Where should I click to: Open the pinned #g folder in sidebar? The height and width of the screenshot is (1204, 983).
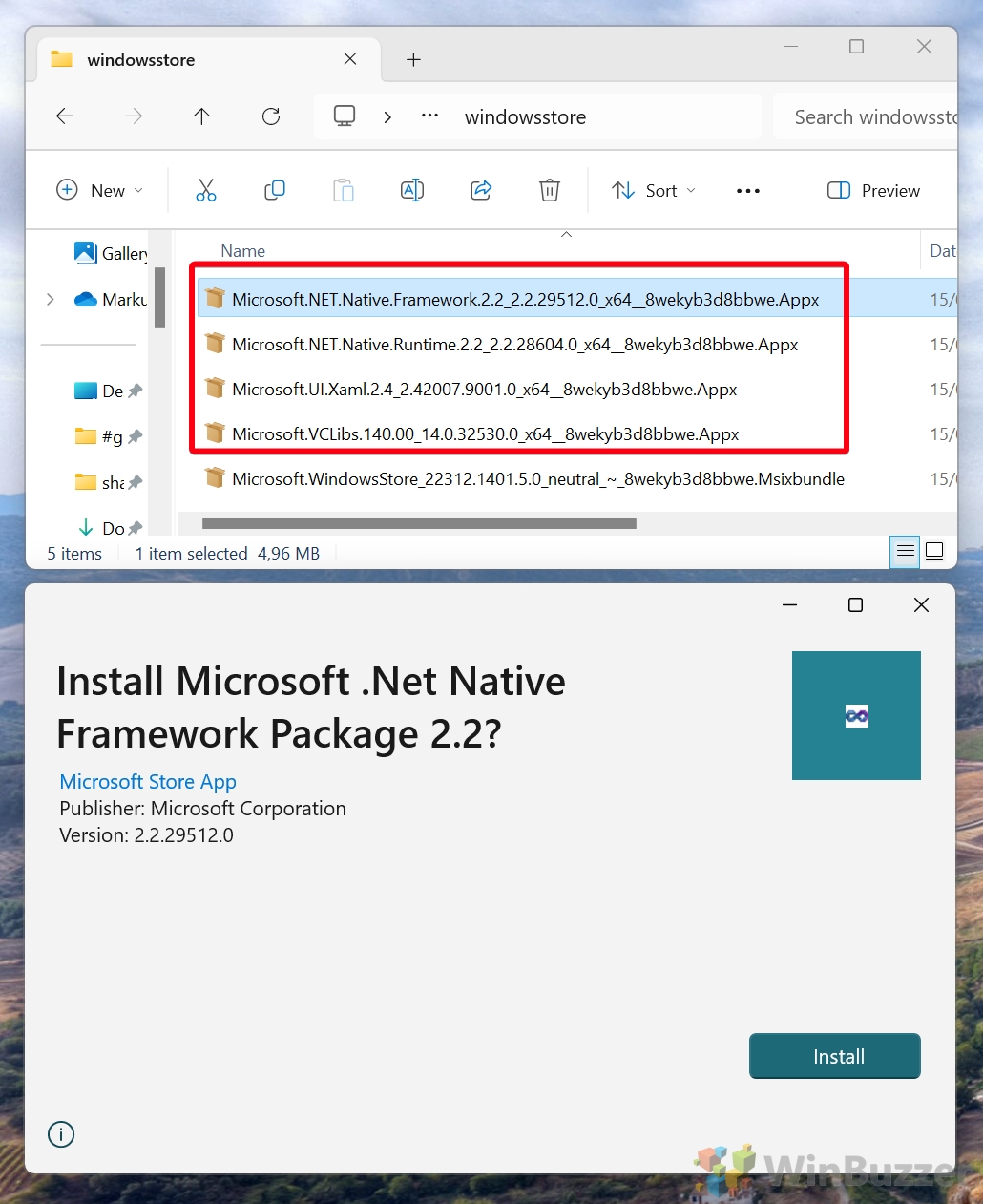click(108, 437)
